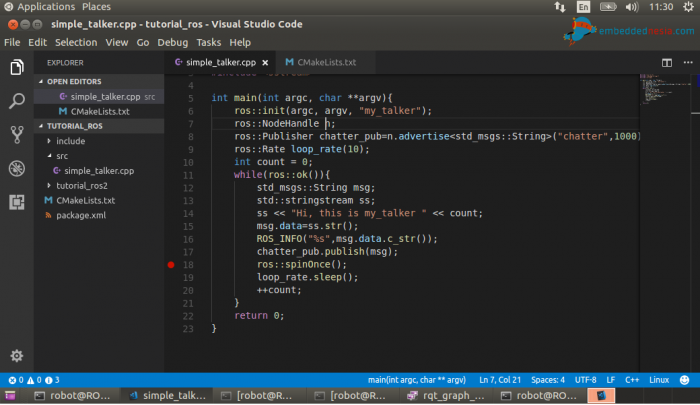Change encoding via UTF-8 status item
700x405 pixels.
(x=586, y=380)
